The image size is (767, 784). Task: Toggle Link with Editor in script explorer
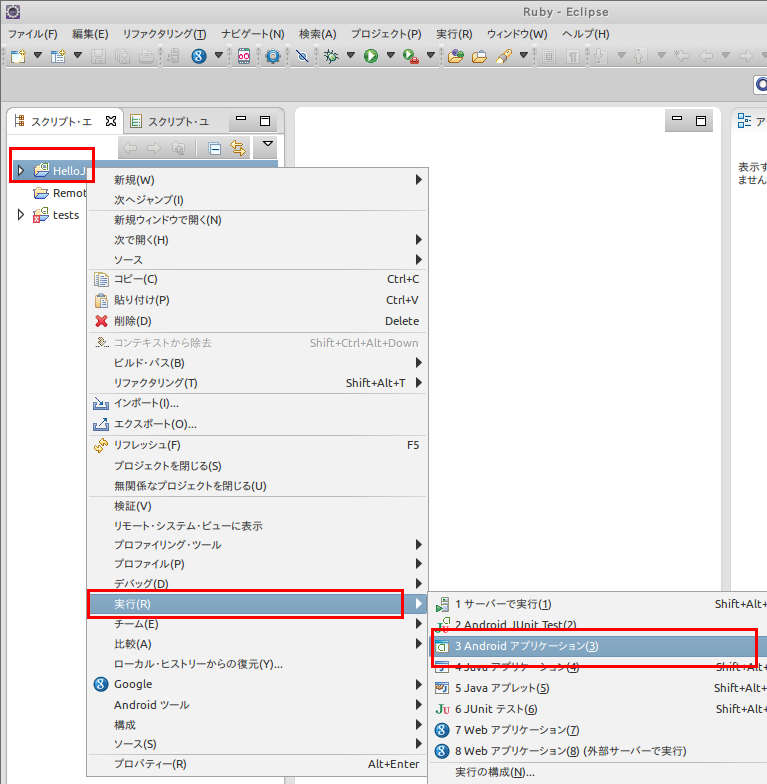pos(238,148)
